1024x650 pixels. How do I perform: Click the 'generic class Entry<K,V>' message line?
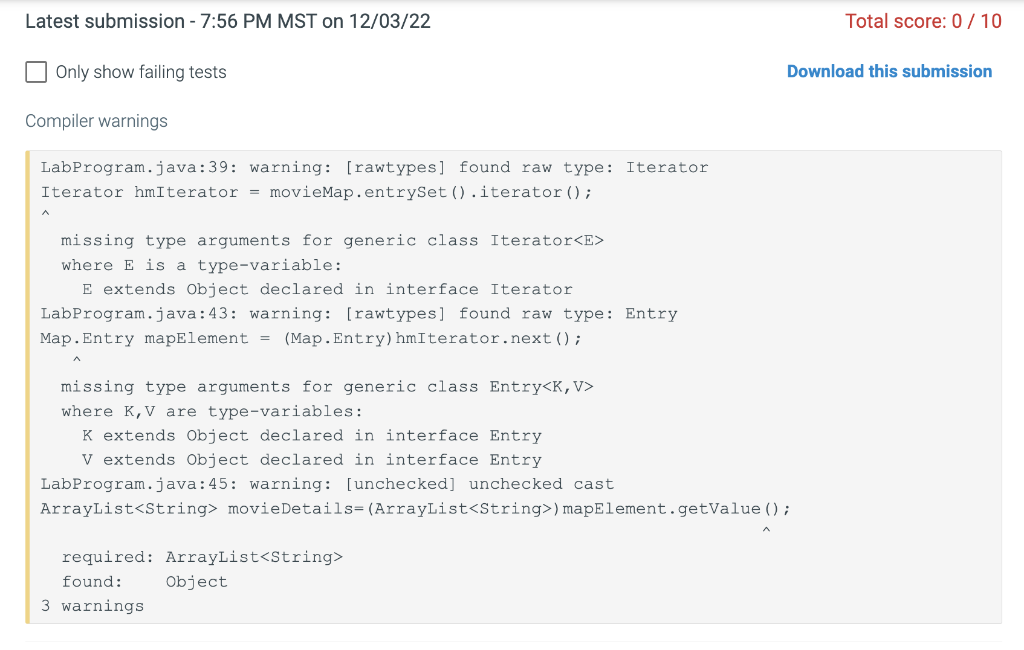pyautogui.click(x=327, y=387)
